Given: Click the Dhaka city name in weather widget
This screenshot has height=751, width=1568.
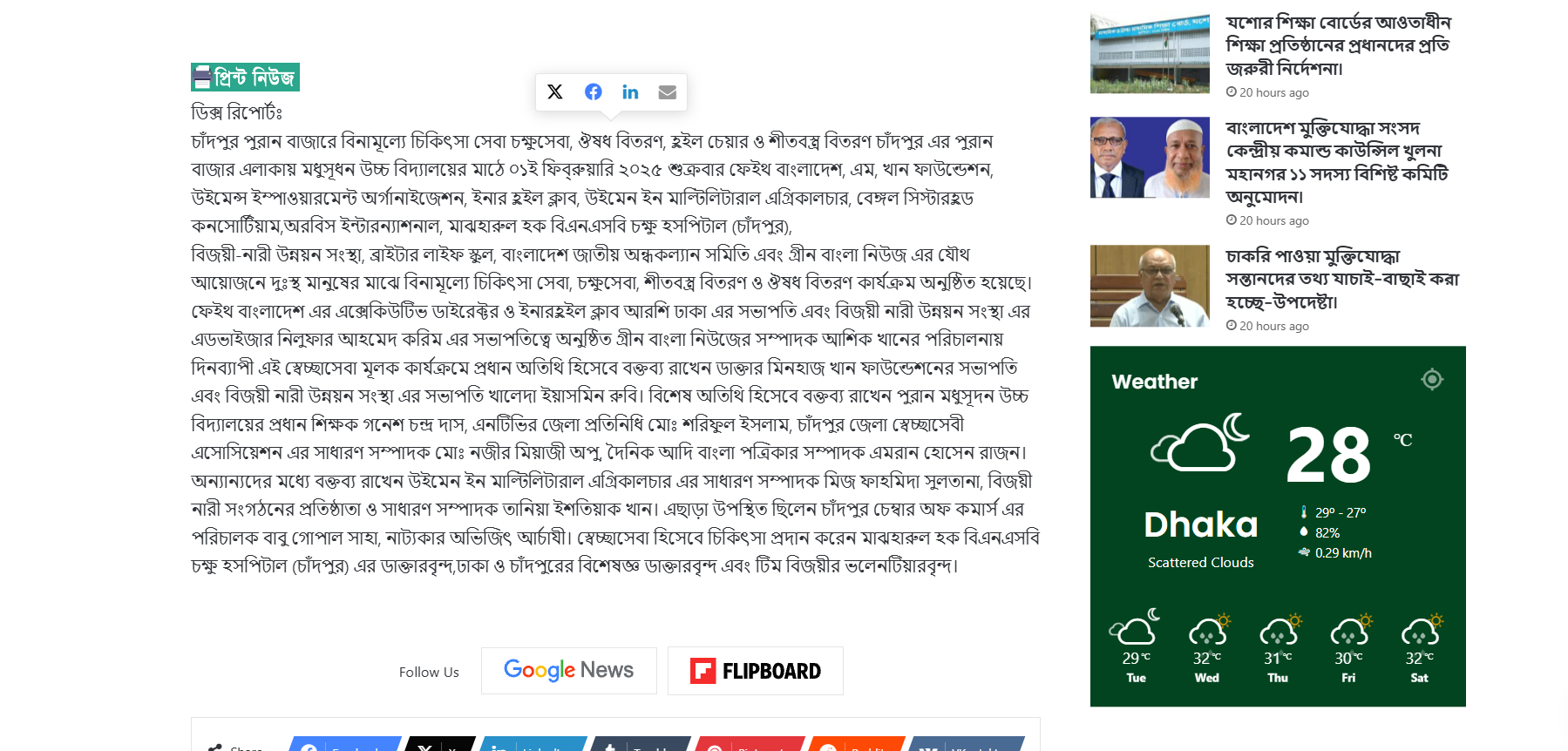Looking at the screenshot, I should click(x=1201, y=524).
